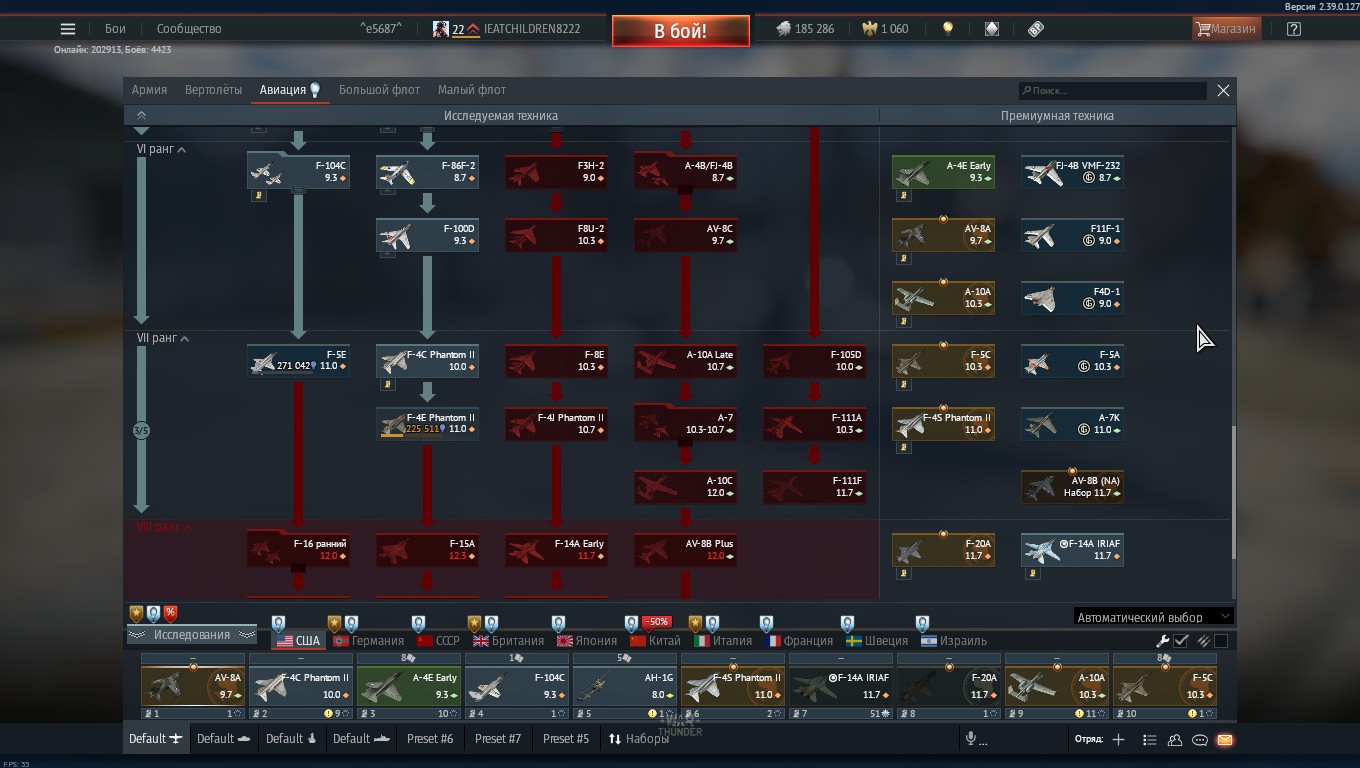
Task: Open the Бои menu
Action: tap(115, 29)
